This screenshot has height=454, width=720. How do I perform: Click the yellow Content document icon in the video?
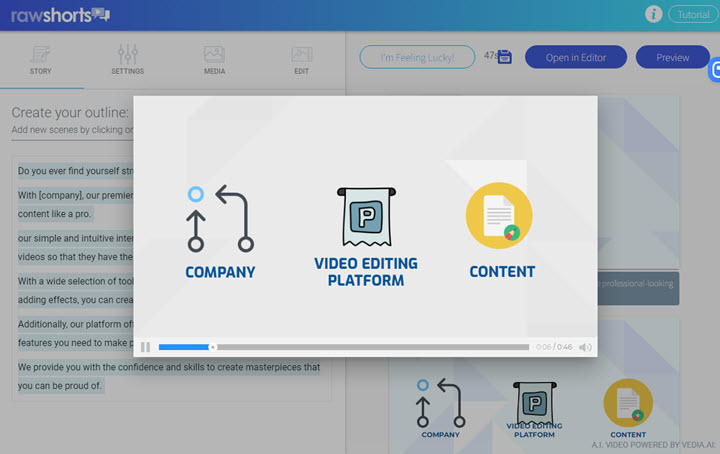499,215
